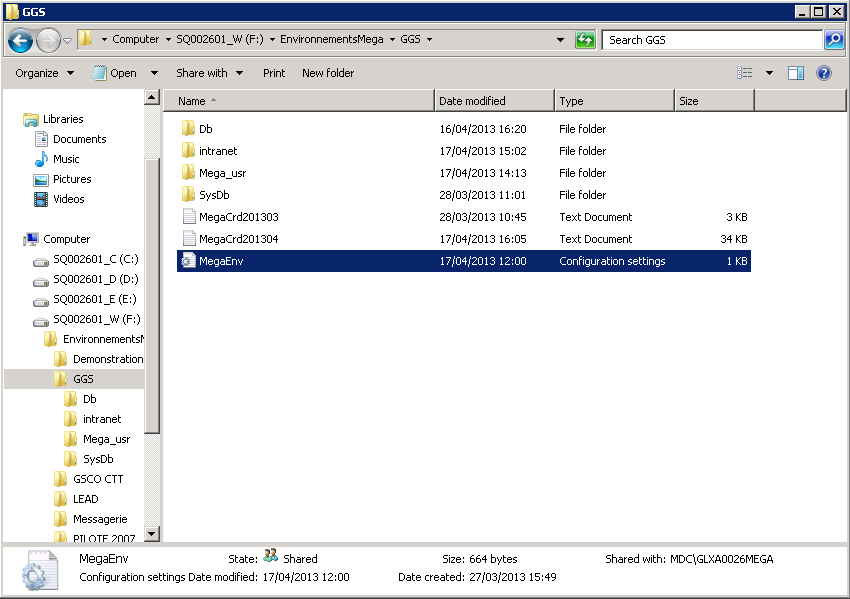Select the MegaEnv configuration file icon
This screenshot has height=599, width=850.
(x=188, y=261)
